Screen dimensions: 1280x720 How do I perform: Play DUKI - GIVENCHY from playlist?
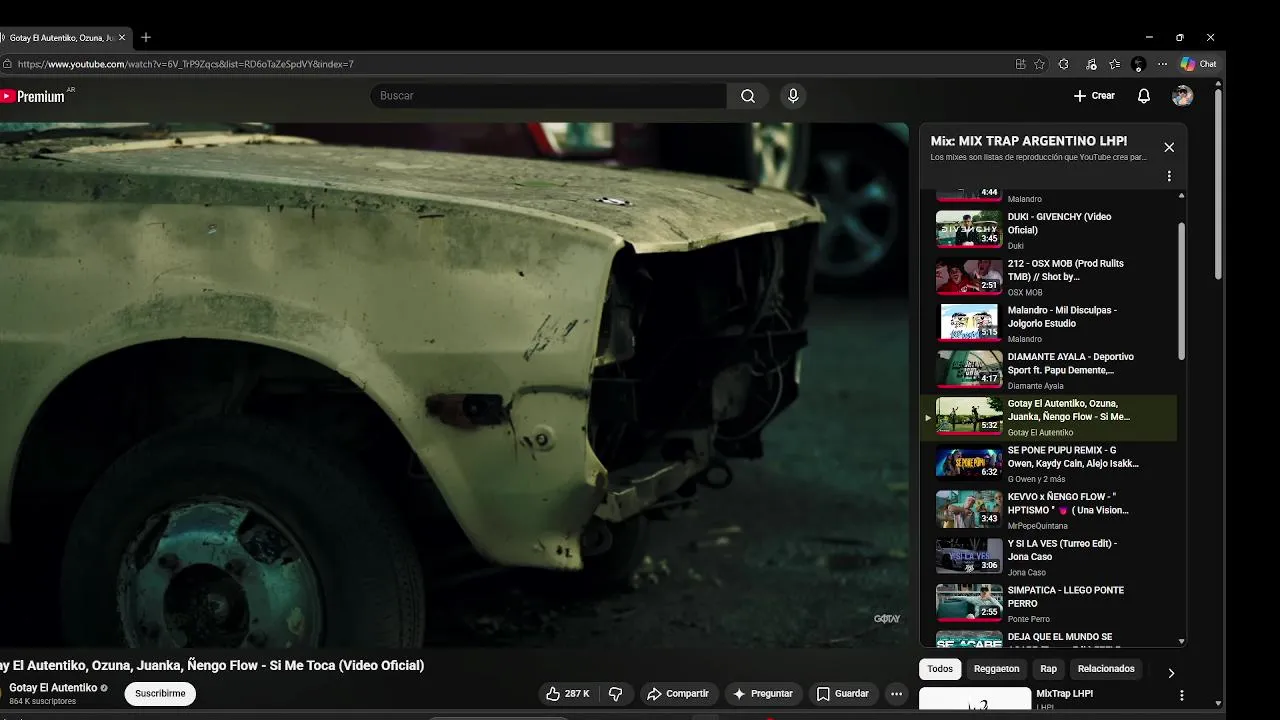1048,230
